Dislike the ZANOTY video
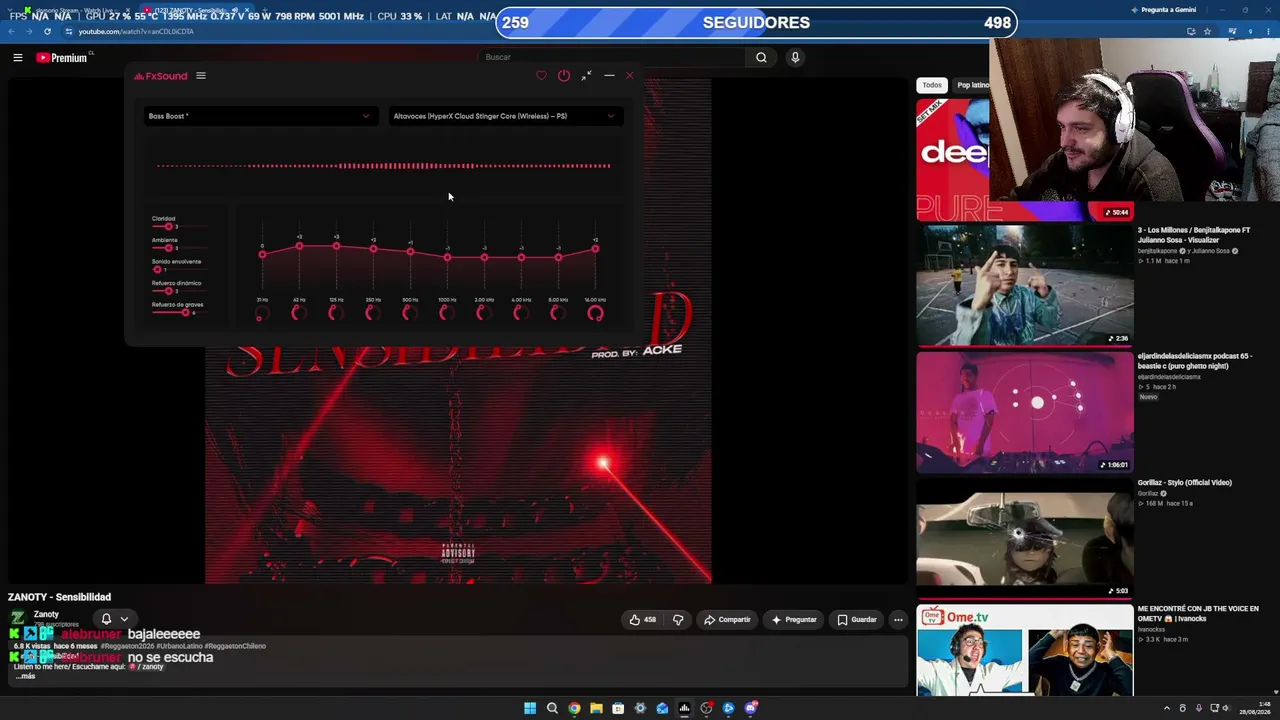The width and height of the screenshot is (1280, 720). tap(678, 620)
